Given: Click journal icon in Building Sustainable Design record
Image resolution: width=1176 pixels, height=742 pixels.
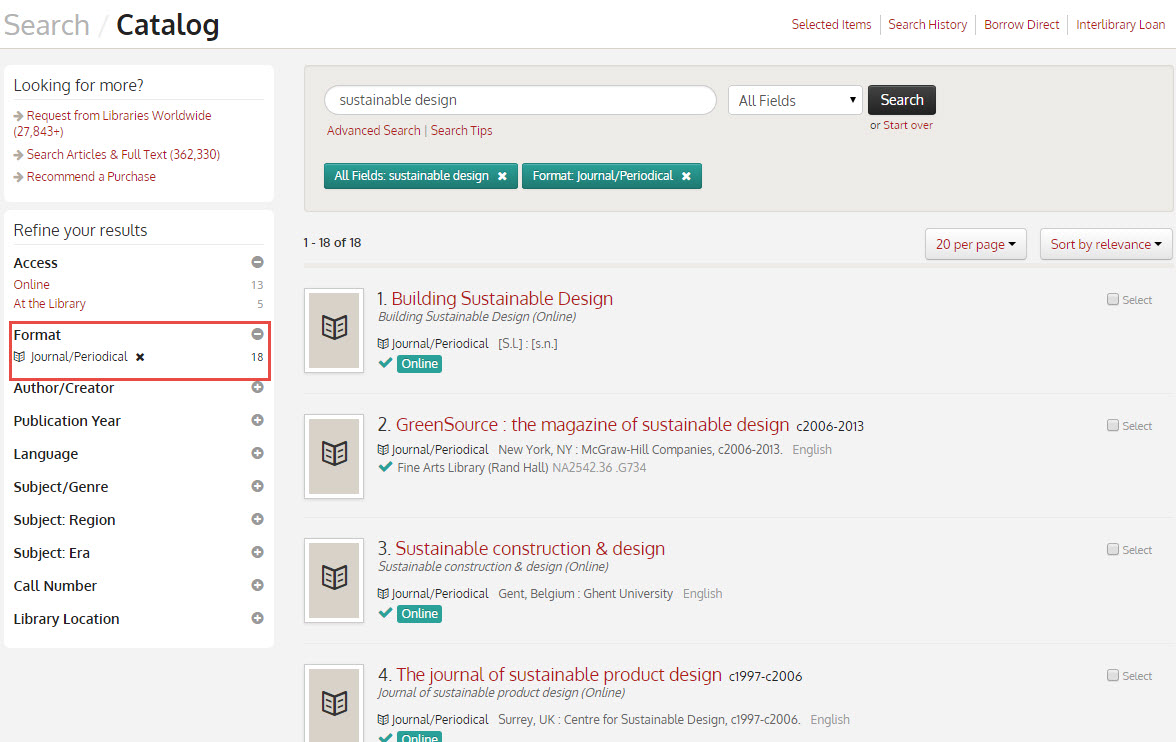Looking at the screenshot, I should [x=383, y=344].
